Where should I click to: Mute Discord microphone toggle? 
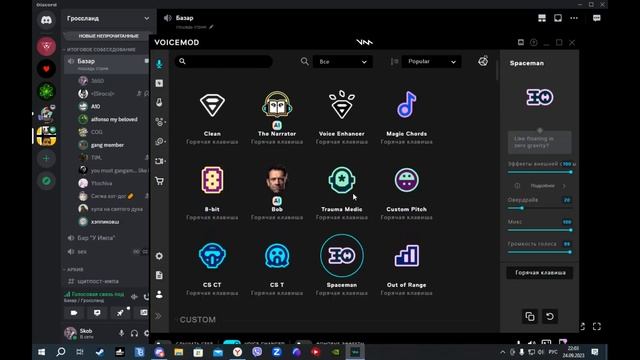pos(122,333)
